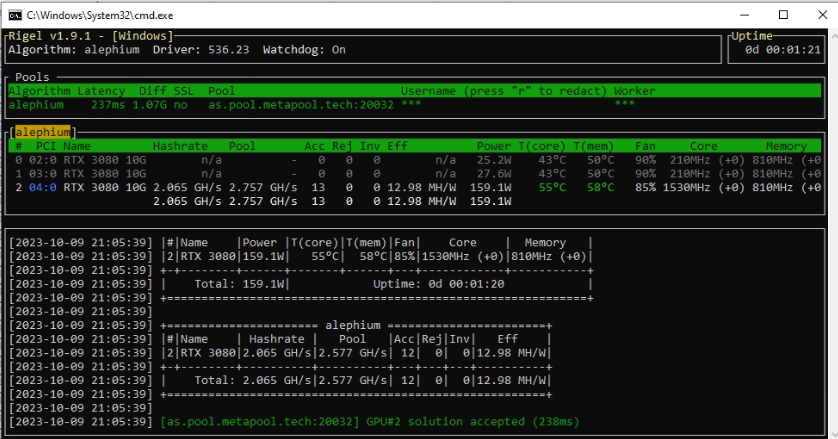Minimize the cmd.exe window
Viewport: 838px width, 439px height.
pyautogui.click(x=744, y=15)
